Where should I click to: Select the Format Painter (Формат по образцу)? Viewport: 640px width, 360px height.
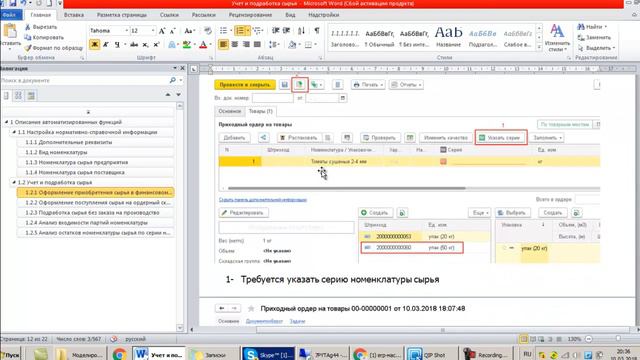(53, 48)
